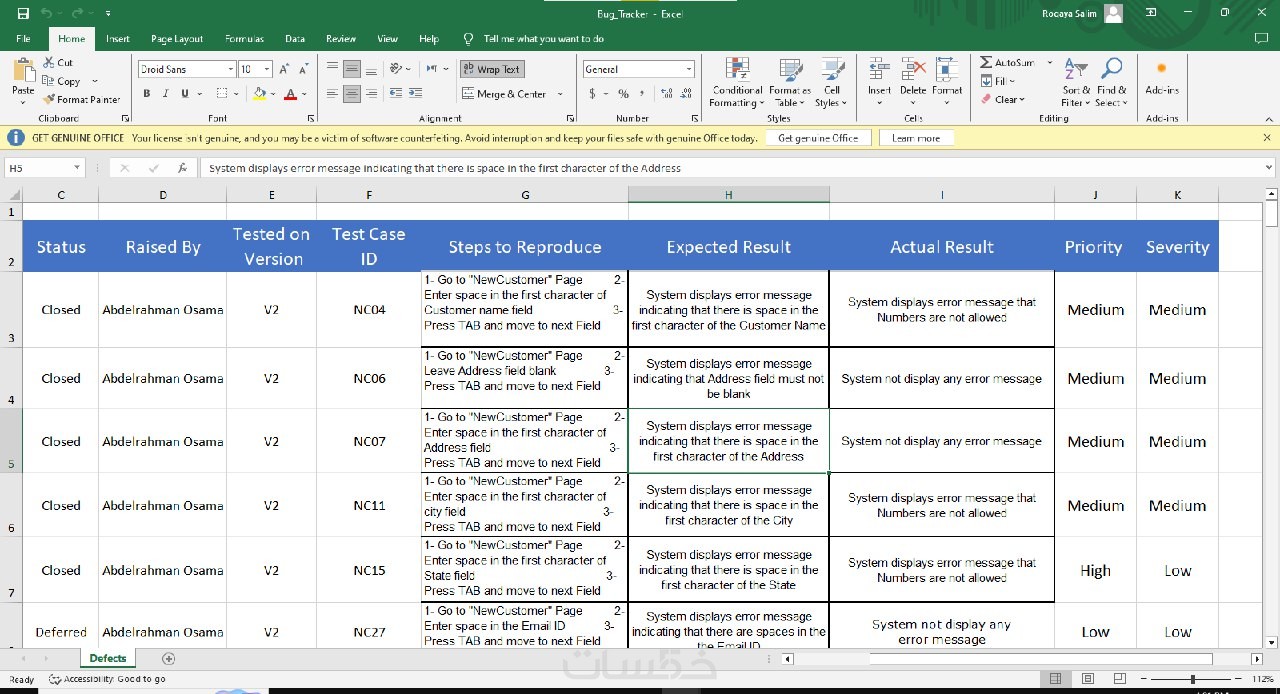Underline the selected cell text
Image resolution: width=1280 pixels, height=694 pixels.
coord(185,94)
